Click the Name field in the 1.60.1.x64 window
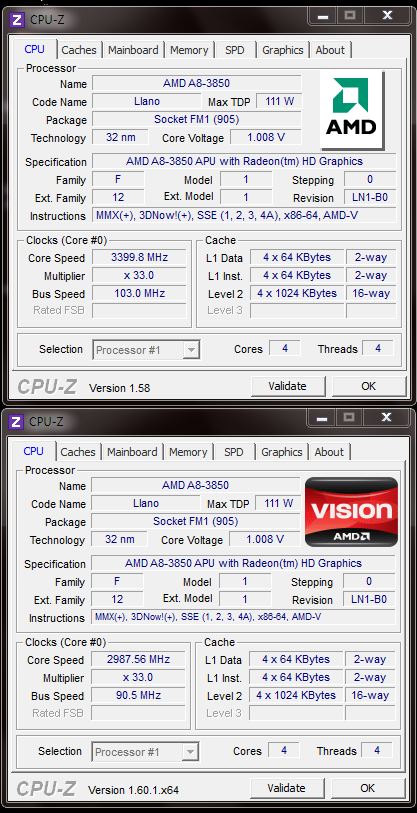This screenshot has width=417, height=813. tap(196, 485)
